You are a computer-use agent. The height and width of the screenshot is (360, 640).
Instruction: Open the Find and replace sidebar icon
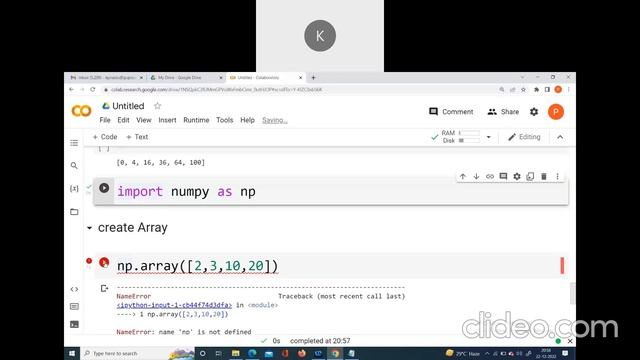click(x=74, y=165)
